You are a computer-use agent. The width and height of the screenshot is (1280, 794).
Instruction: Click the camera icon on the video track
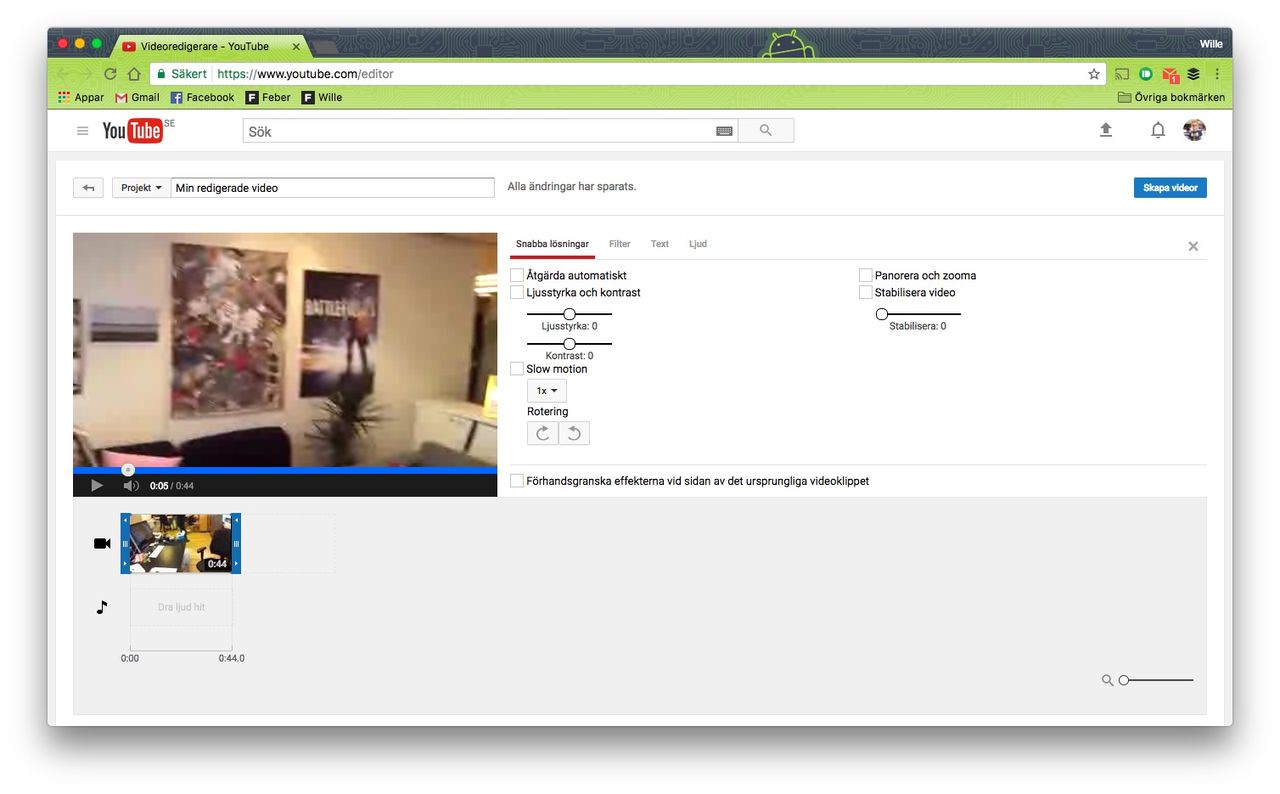tap(101, 543)
